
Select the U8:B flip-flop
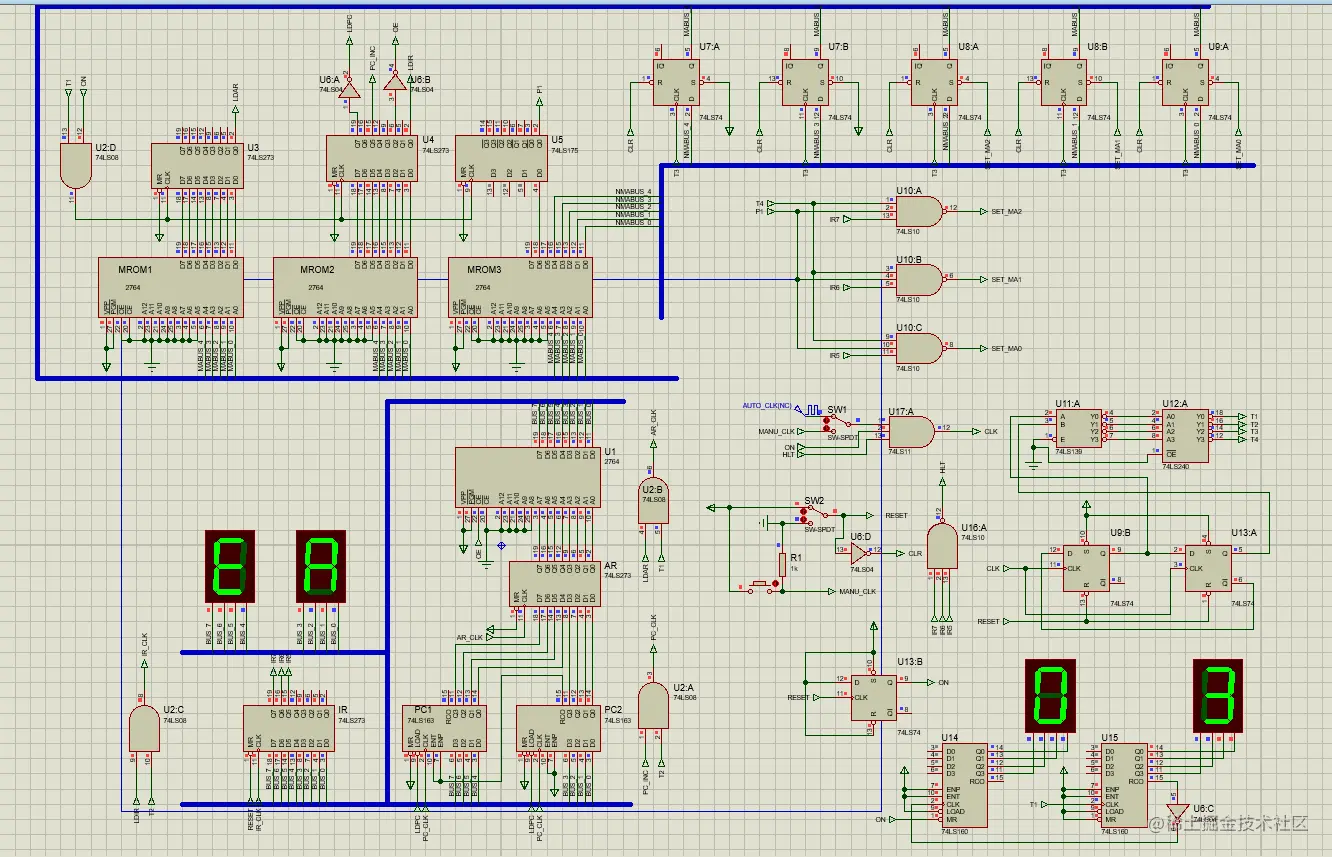tap(1064, 82)
